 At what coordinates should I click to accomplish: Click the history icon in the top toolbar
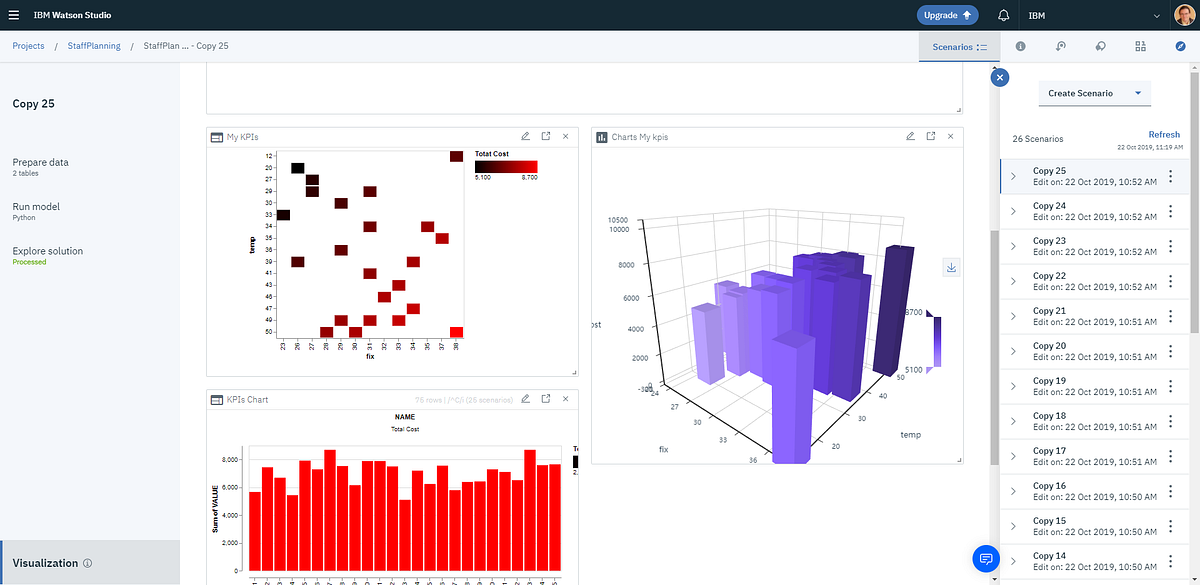1060,46
